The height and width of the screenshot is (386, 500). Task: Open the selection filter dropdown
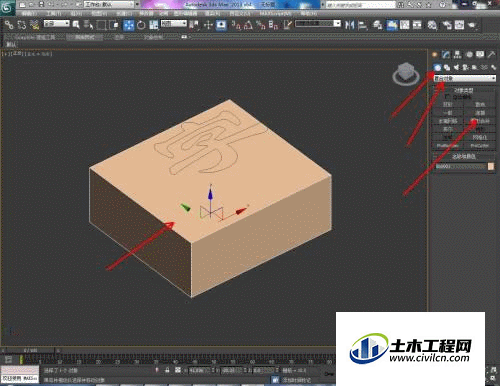coord(57,23)
